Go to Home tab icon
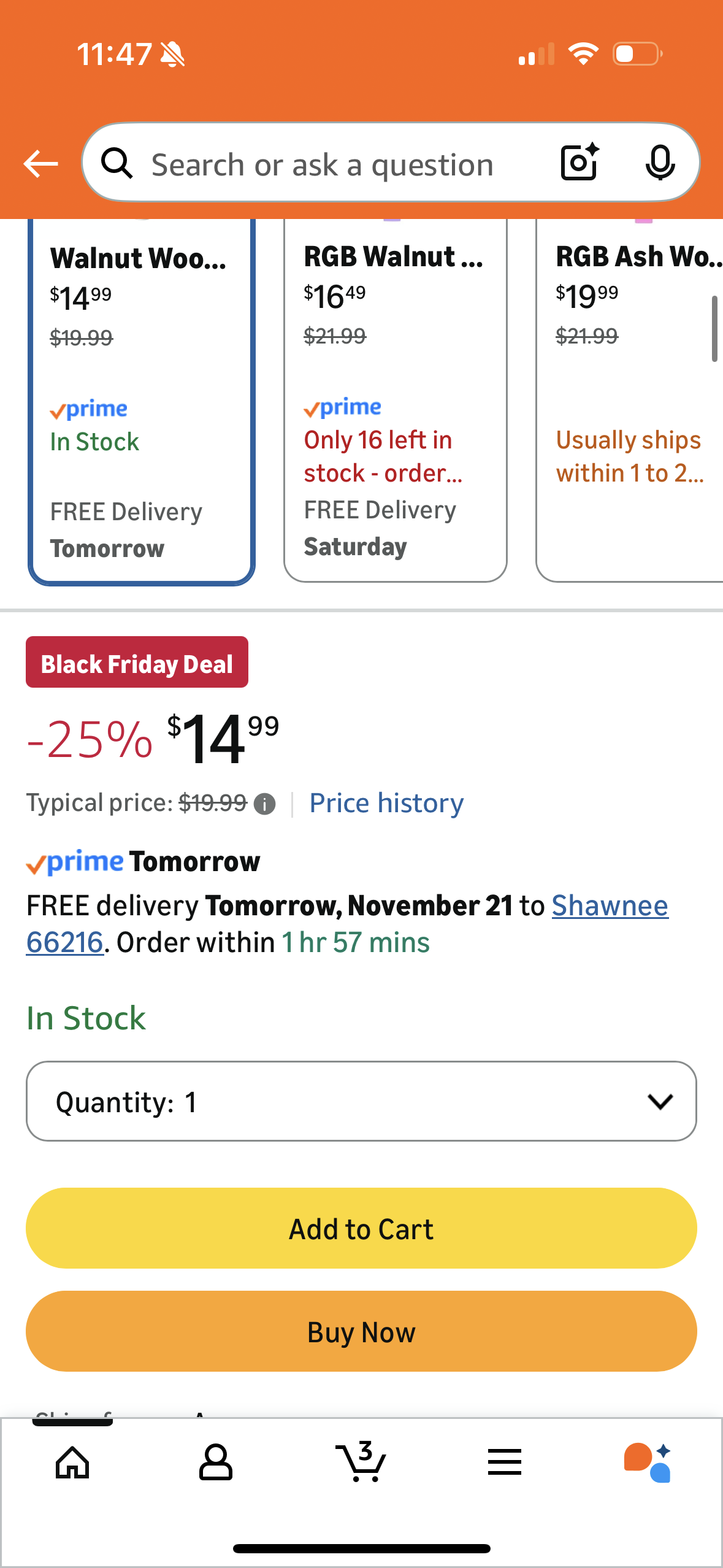The height and width of the screenshot is (1568, 723). click(x=72, y=1462)
